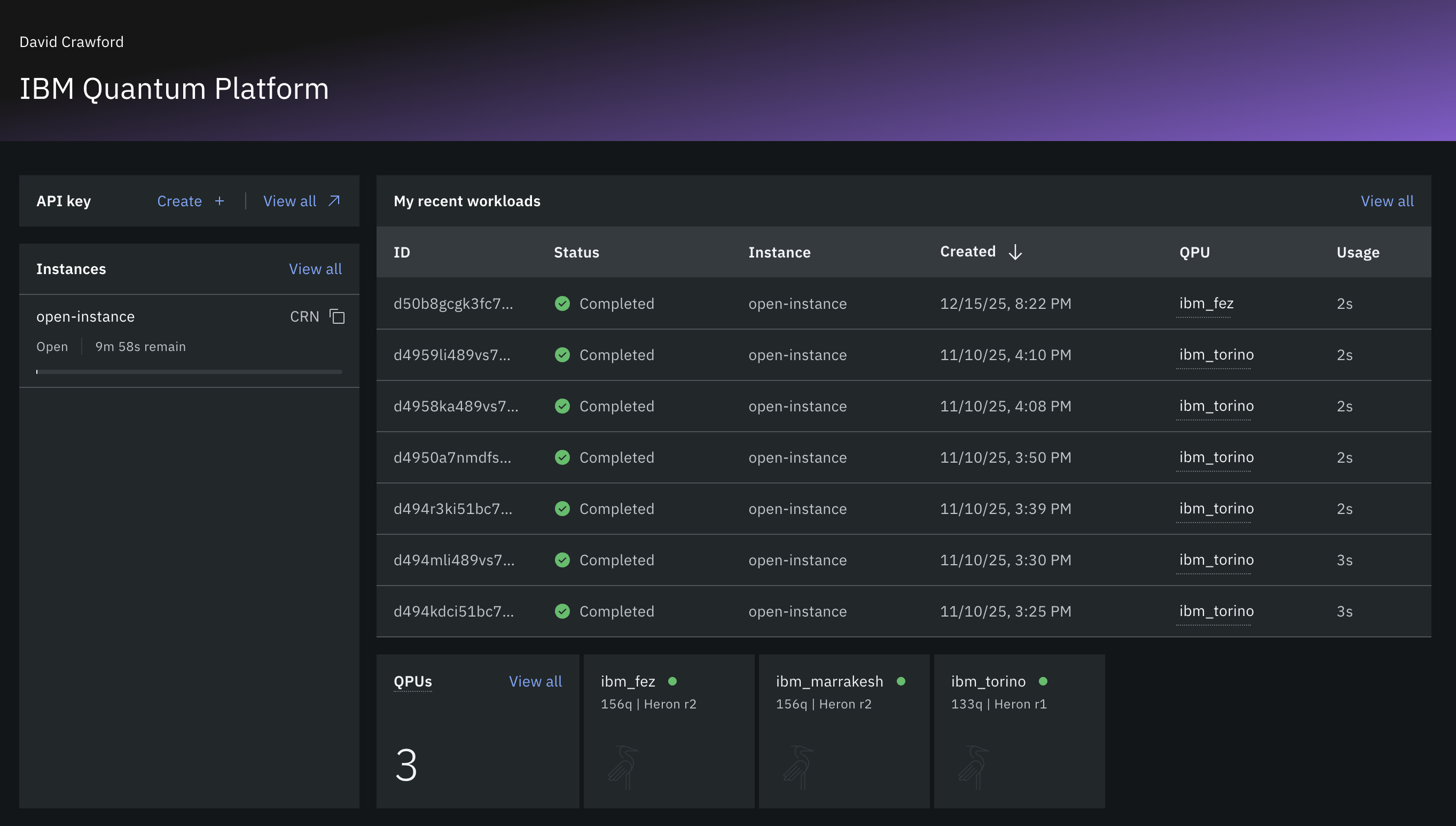
Task: Open workload d4959li489vs7 row
Action: coord(452,355)
